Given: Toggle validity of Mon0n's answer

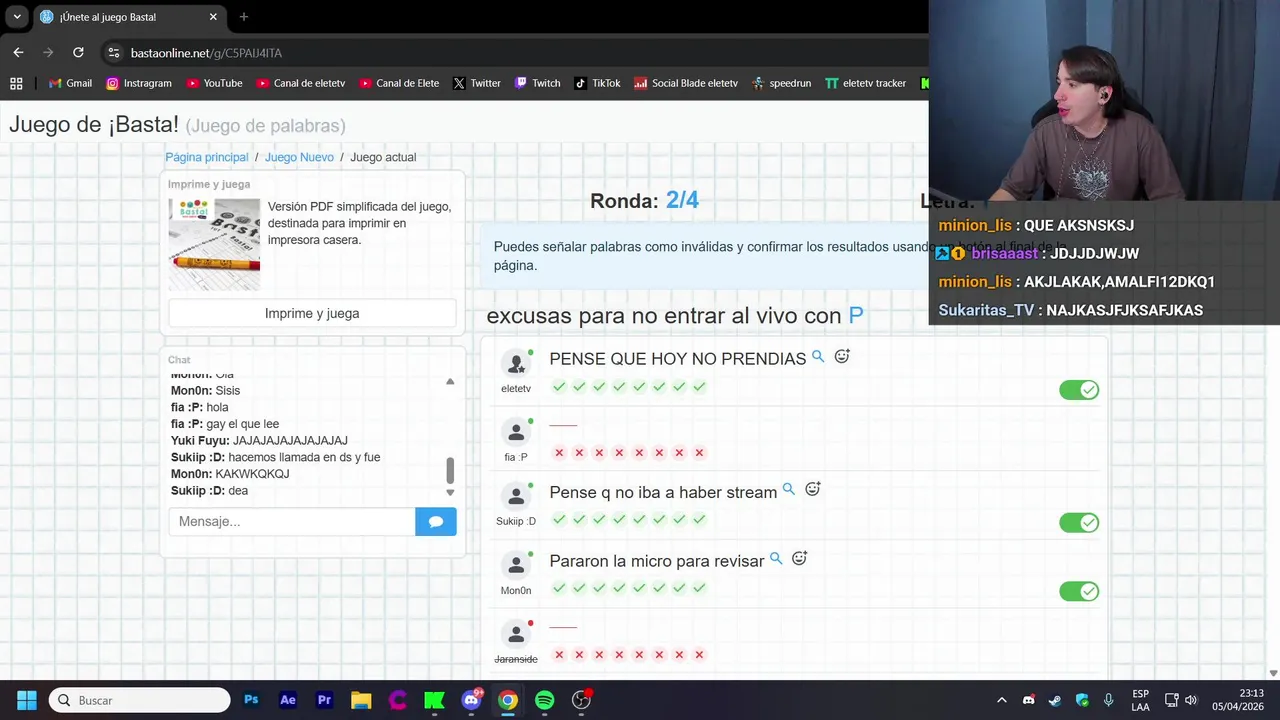Looking at the screenshot, I should coord(1079,591).
